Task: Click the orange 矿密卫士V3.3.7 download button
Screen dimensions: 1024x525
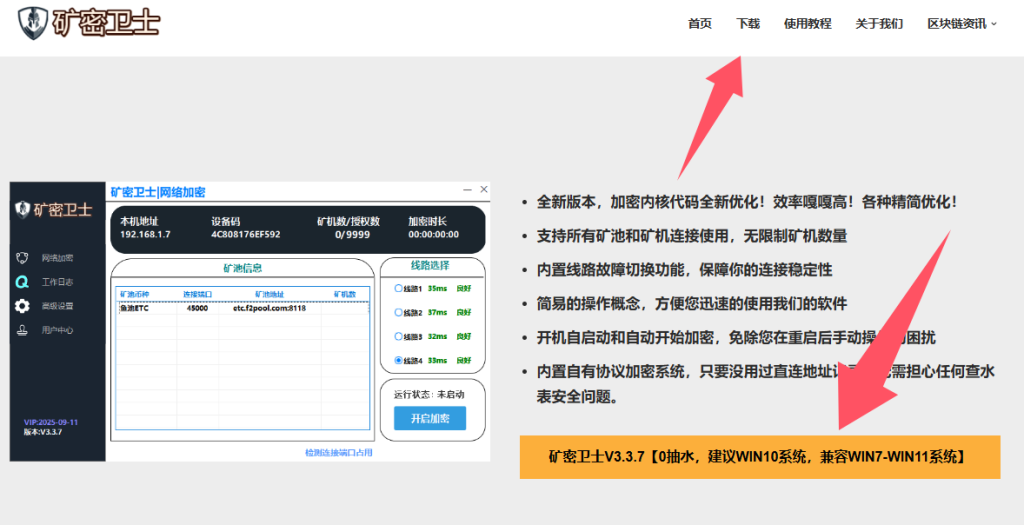Action: pyautogui.click(x=759, y=457)
